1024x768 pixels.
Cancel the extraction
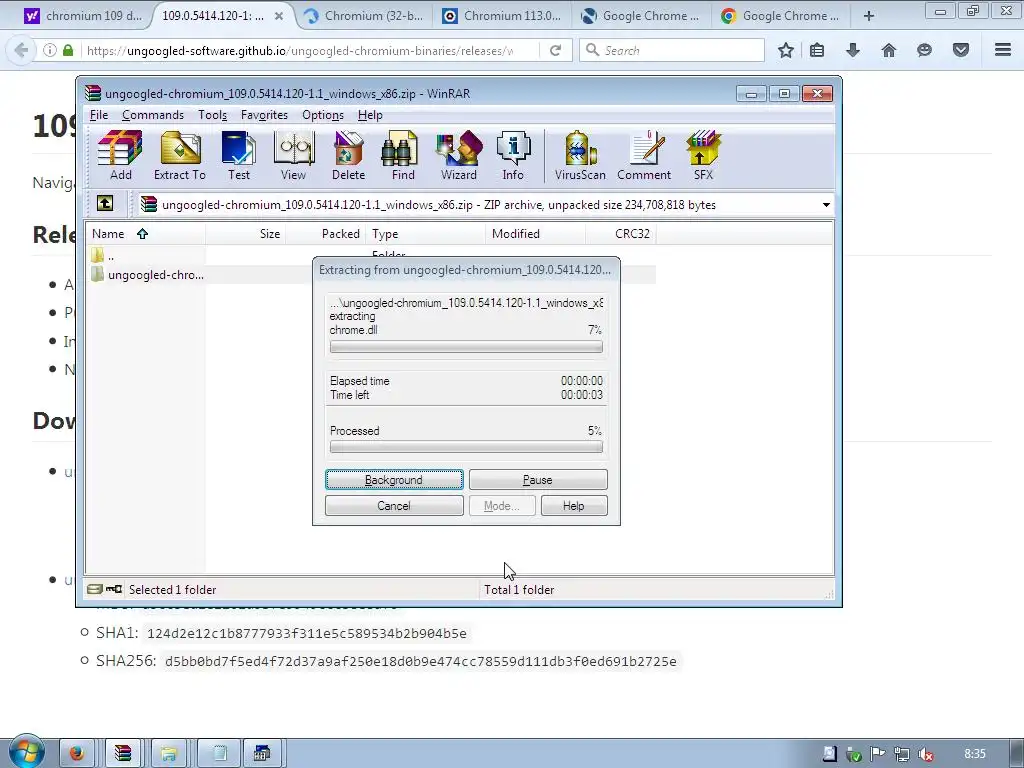394,505
